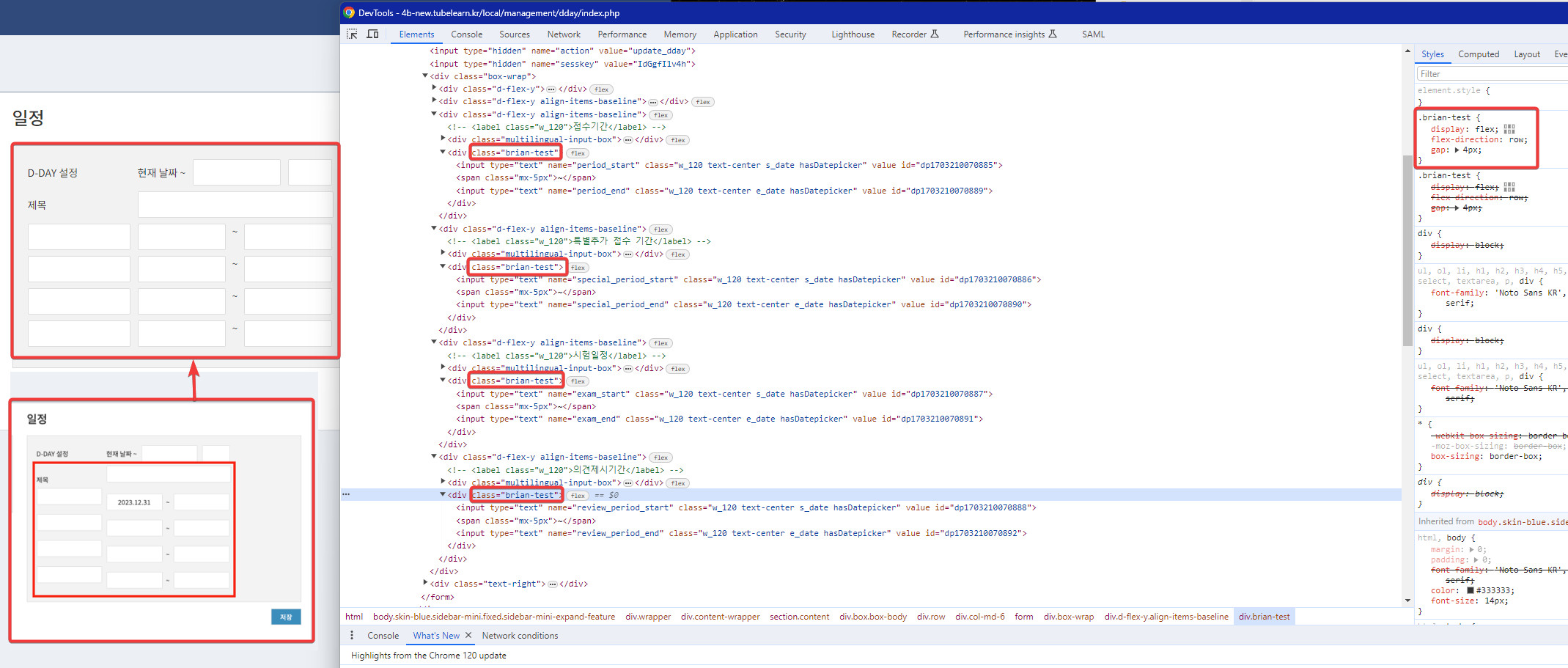Open the Lighthouse panel tab
The image size is (1568, 668).
852,34
